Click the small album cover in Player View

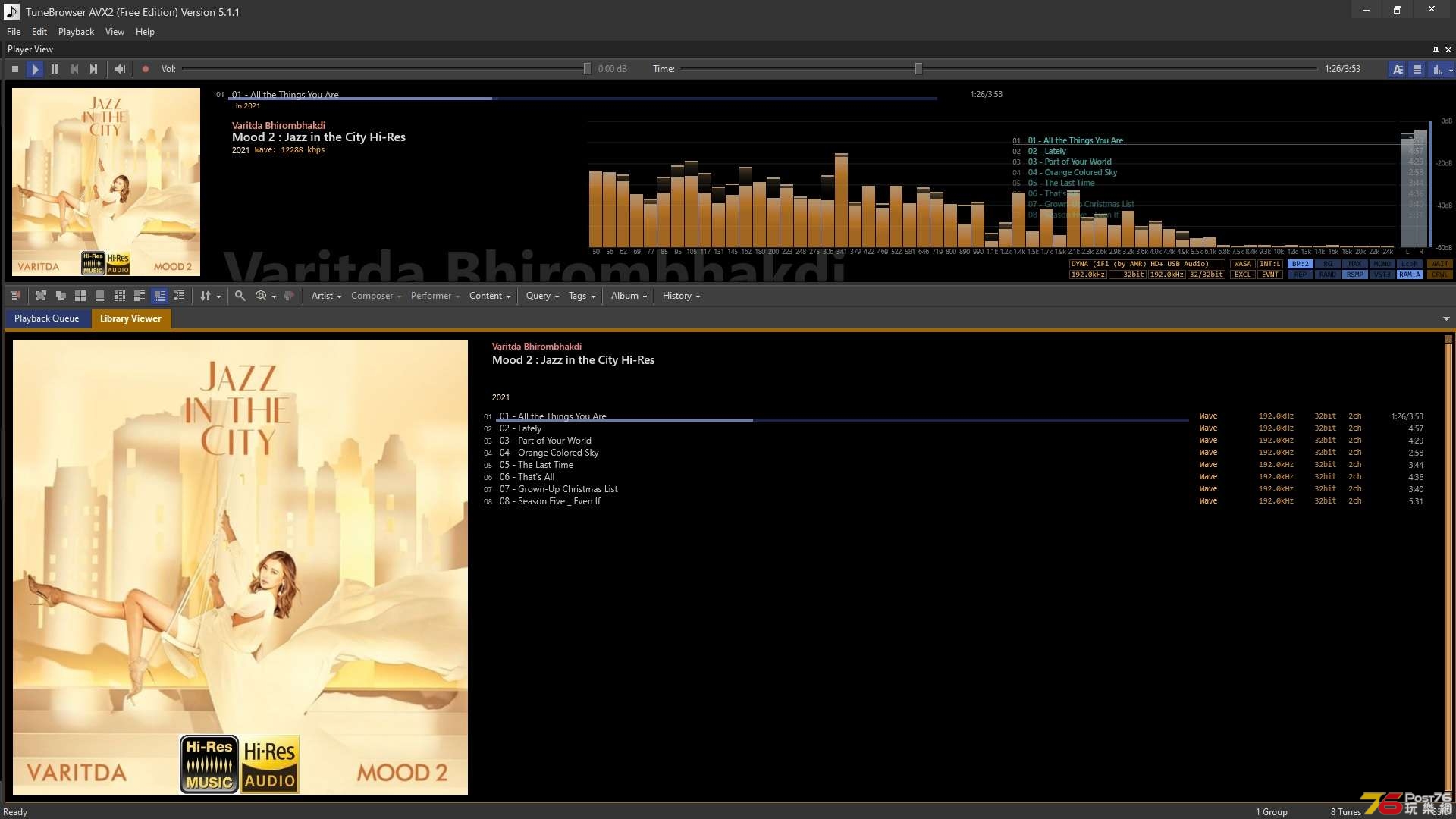click(106, 182)
